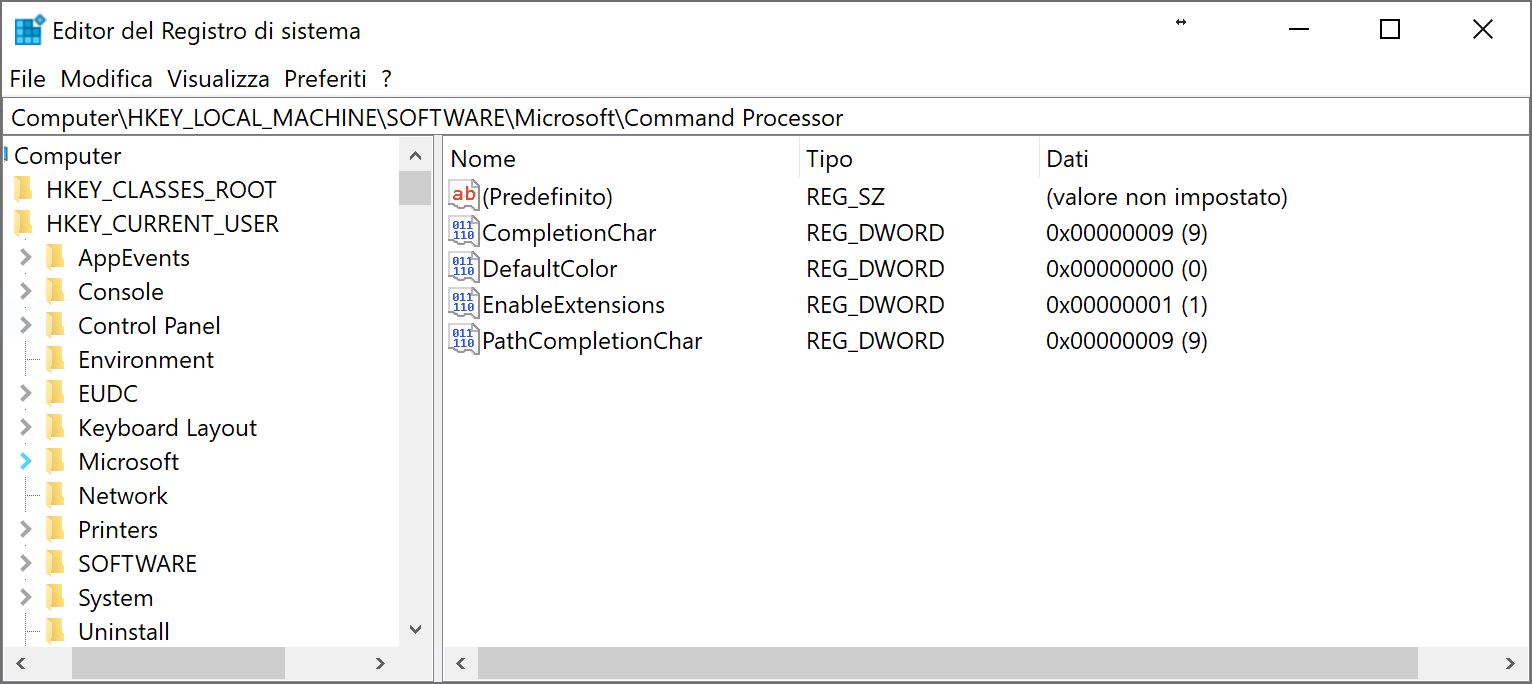Click the Printers folder icon

(x=56, y=530)
